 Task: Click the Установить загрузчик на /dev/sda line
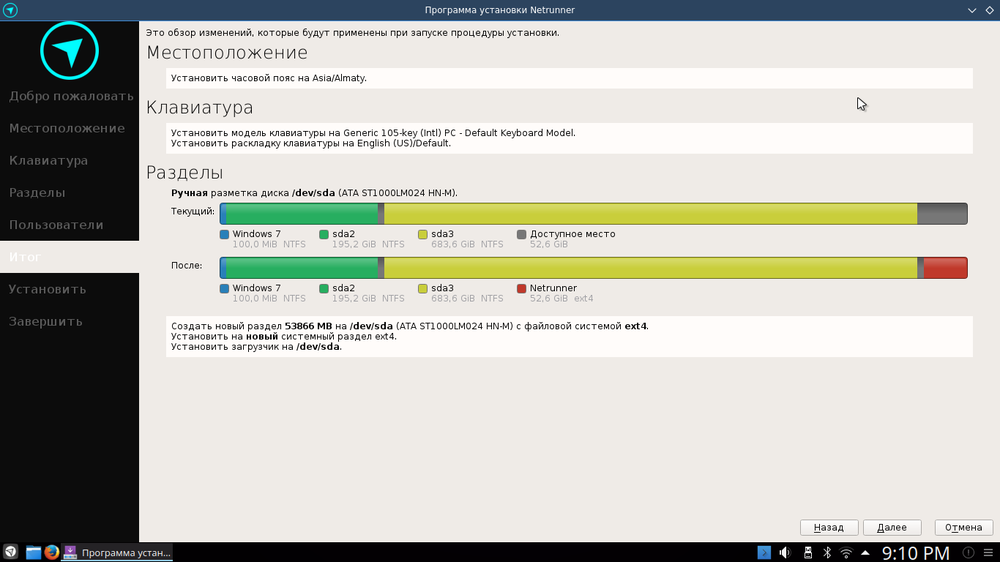[x=256, y=347]
